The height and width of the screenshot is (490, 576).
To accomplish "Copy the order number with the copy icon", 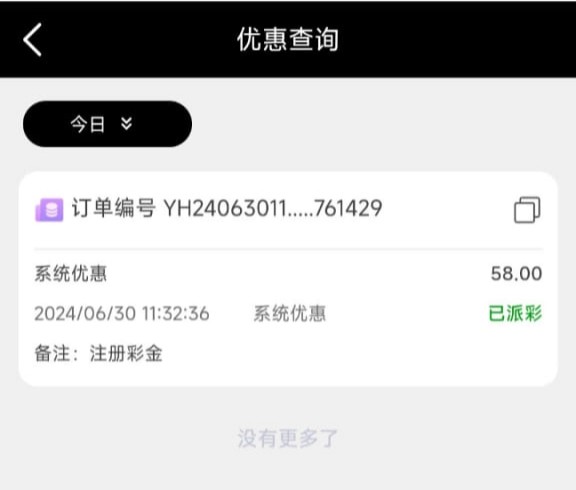I will click(x=527, y=210).
